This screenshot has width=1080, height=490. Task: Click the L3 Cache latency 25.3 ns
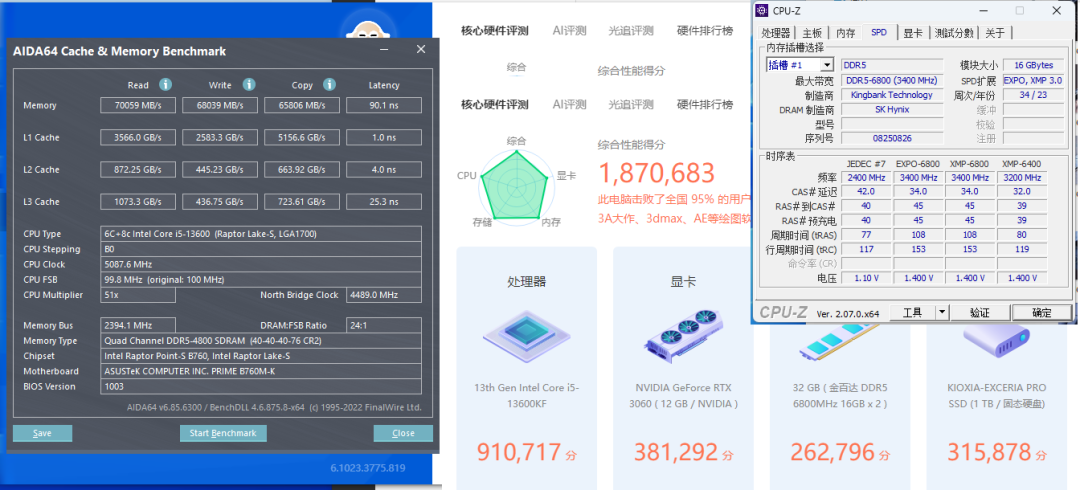pyautogui.click(x=384, y=202)
